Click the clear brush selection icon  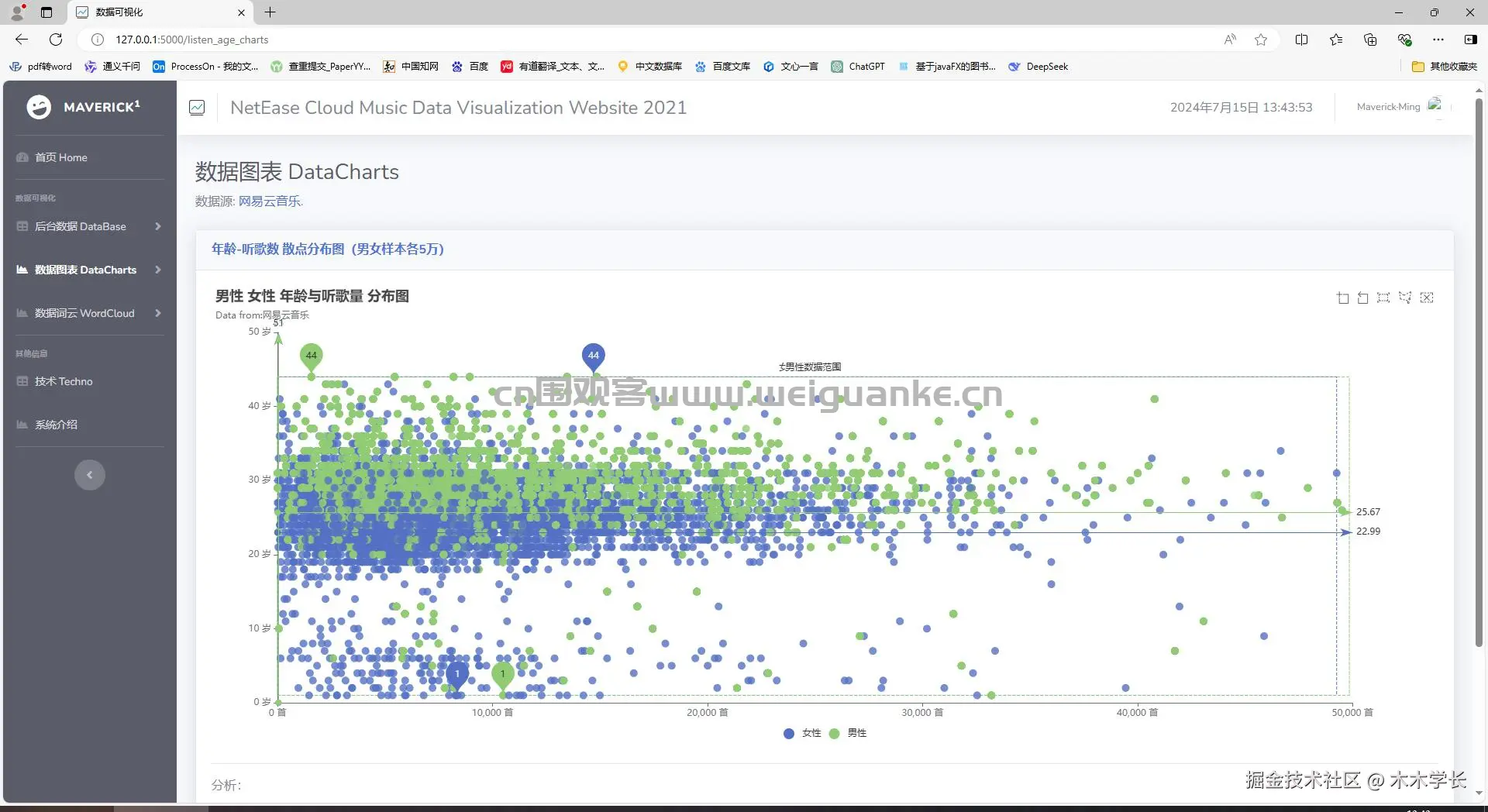pyautogui.click(x=1427, y=298)
